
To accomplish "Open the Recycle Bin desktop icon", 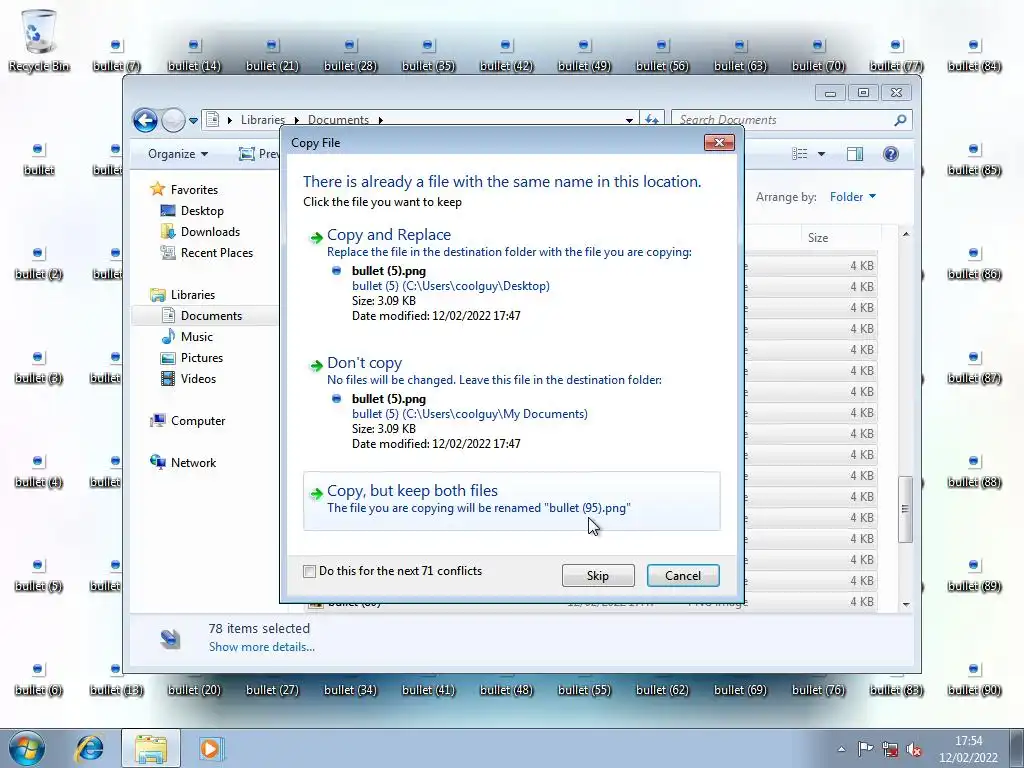I will tap(39, 40).
